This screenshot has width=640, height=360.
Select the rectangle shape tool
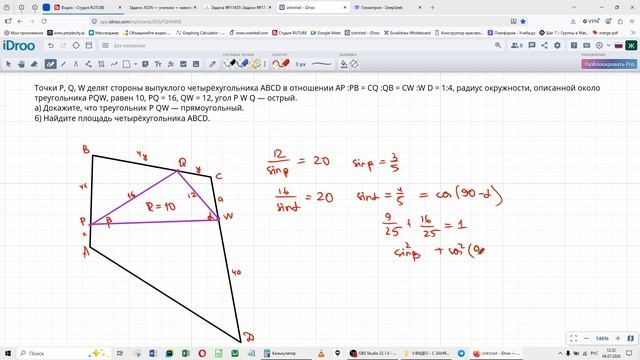127,64
